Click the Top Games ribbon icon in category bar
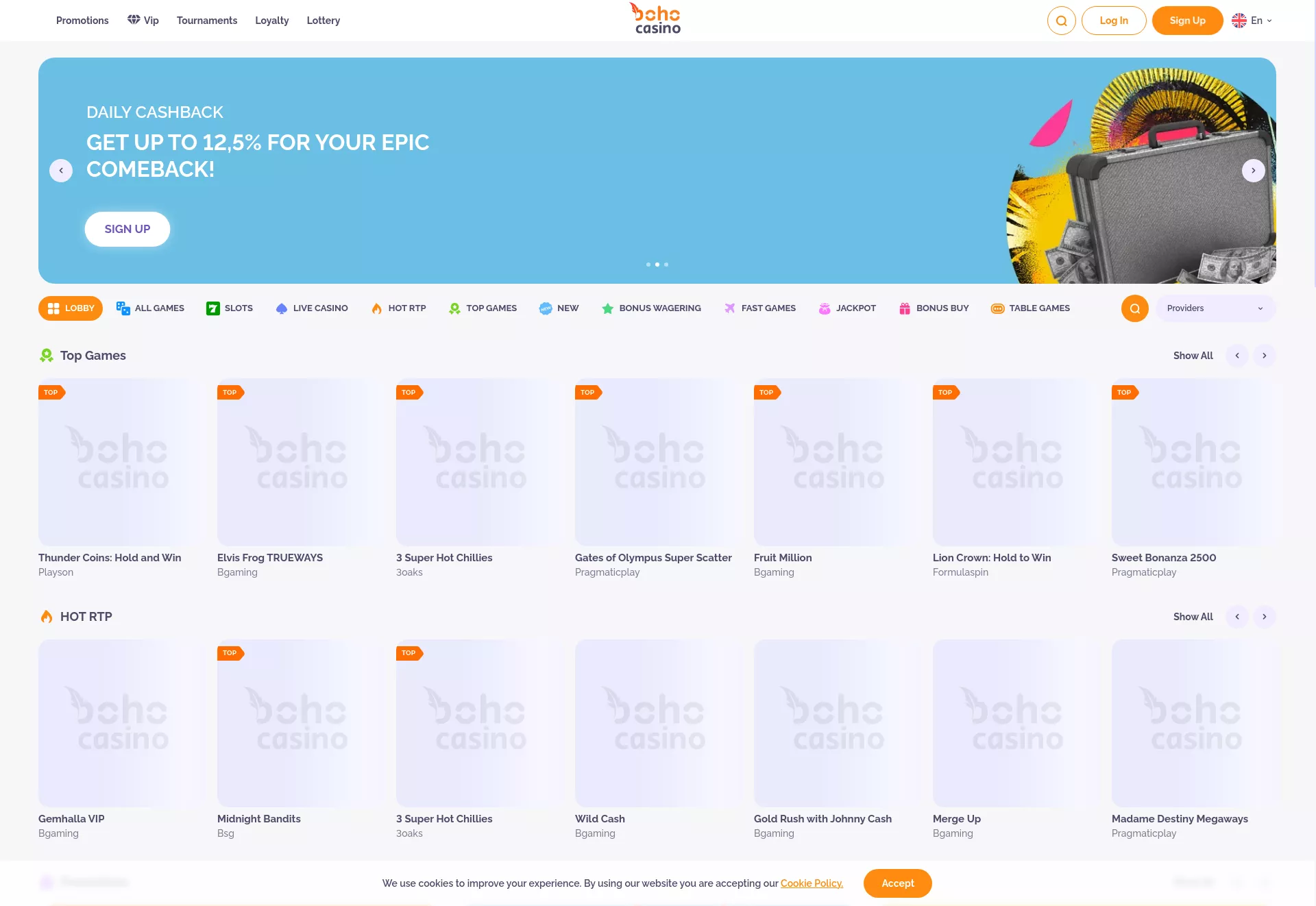The height and width of the screenshot is (906, 1316). (454, 308)
